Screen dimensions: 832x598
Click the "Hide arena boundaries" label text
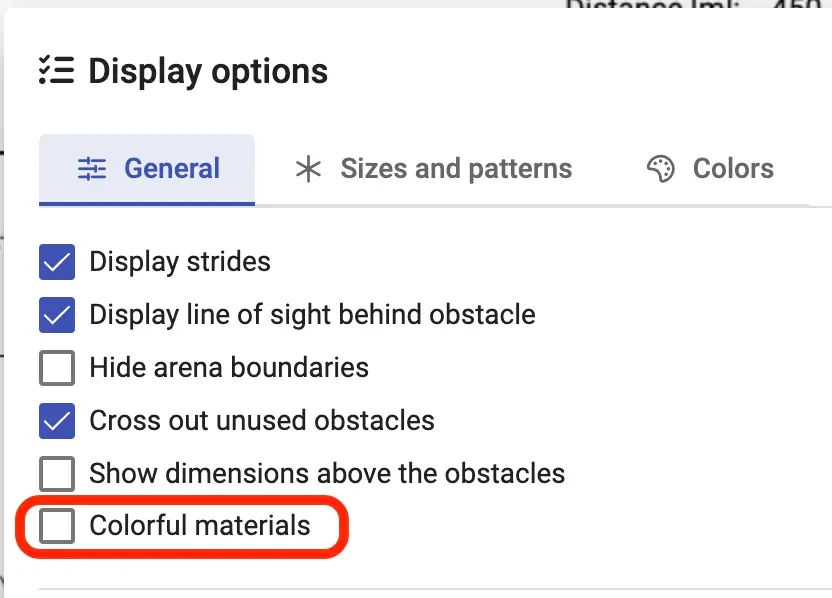tap(229, 368)
